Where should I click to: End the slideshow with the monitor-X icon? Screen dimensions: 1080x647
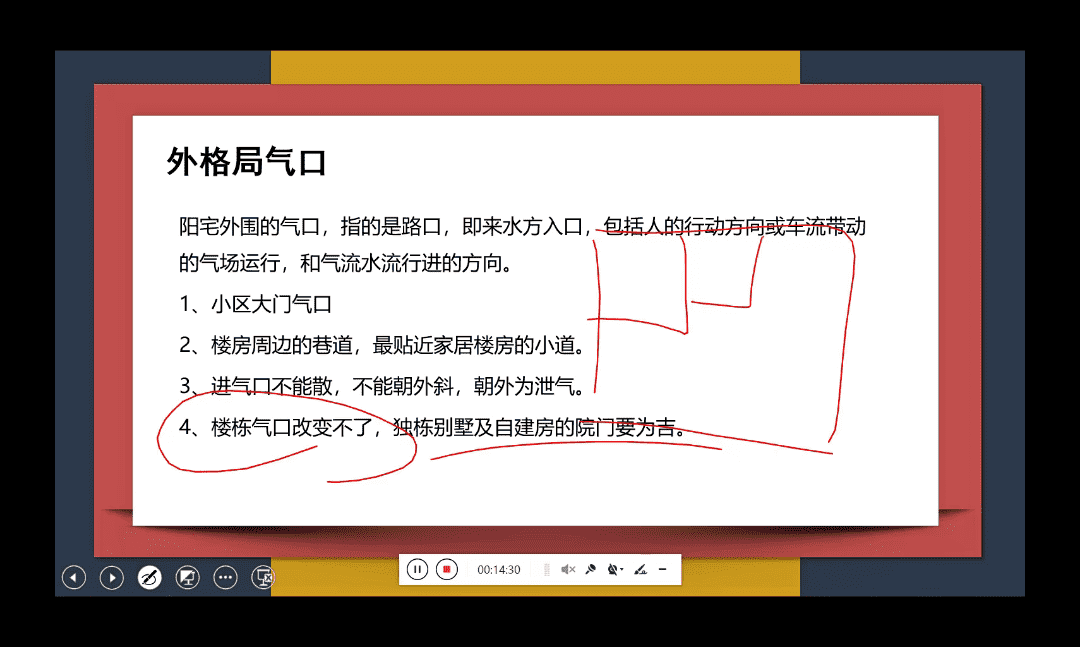click(263, 577)
